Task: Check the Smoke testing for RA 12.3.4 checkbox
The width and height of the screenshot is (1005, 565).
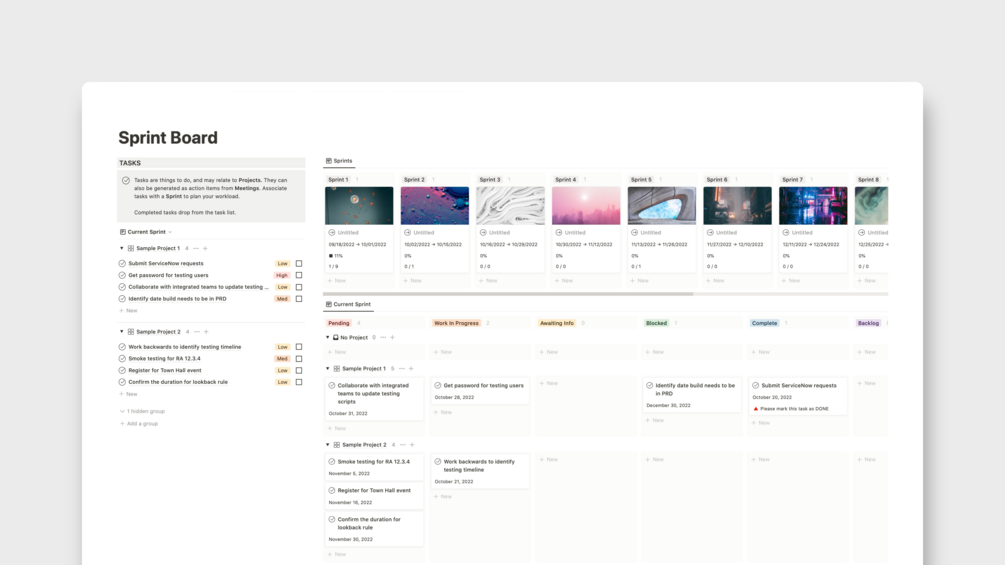Action: (x=299, y=359)
